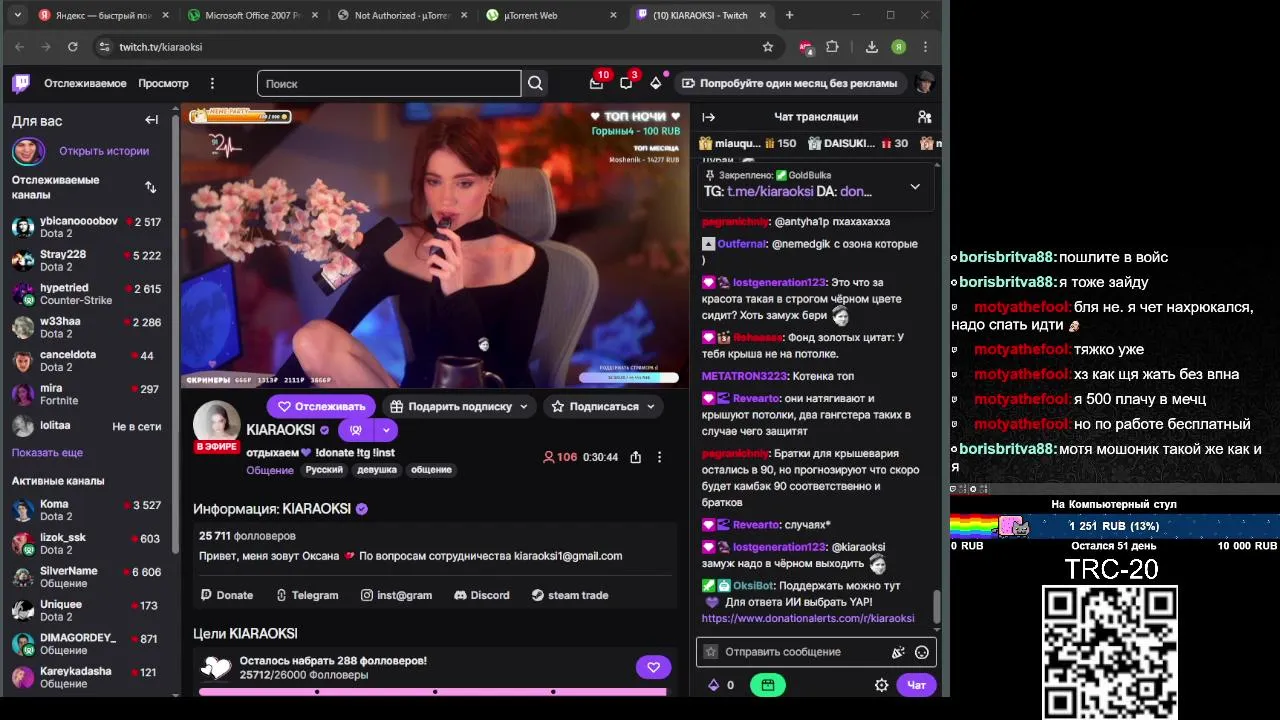
Task: Open the Twitch home logo
Action: click(x=21, y=83)
